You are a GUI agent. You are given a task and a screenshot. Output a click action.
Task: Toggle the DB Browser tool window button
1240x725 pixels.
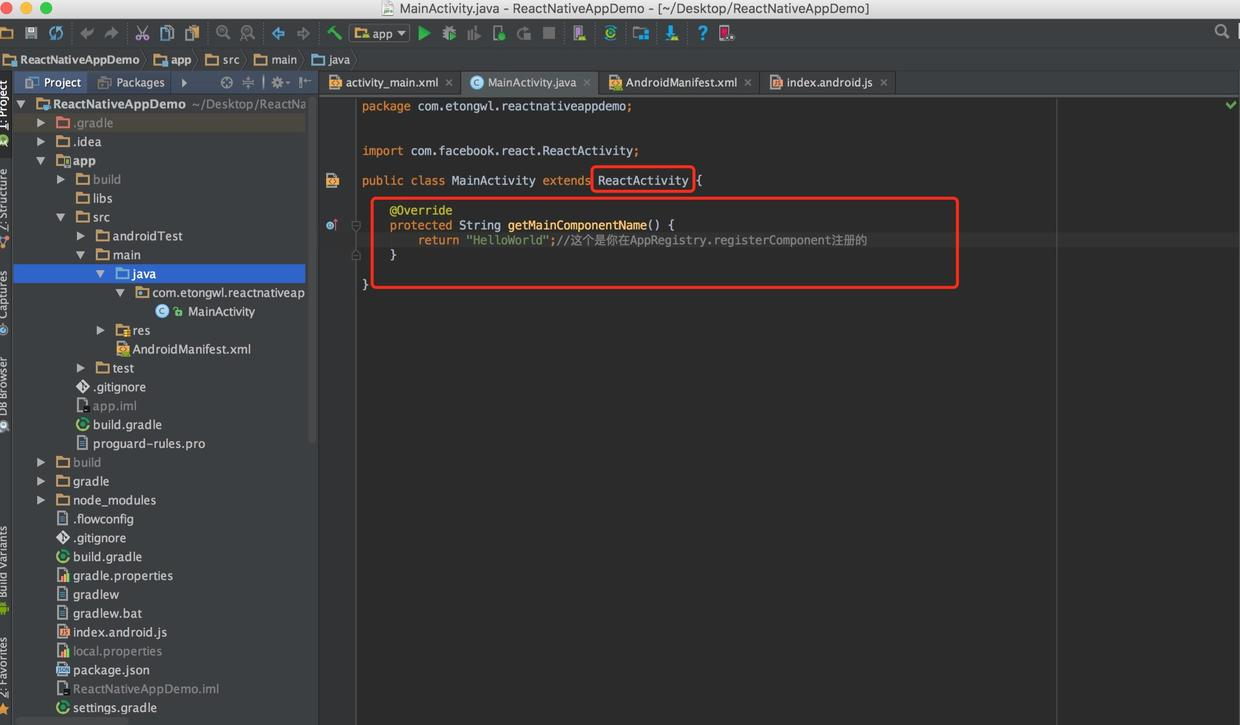click(x=4, y=393)
